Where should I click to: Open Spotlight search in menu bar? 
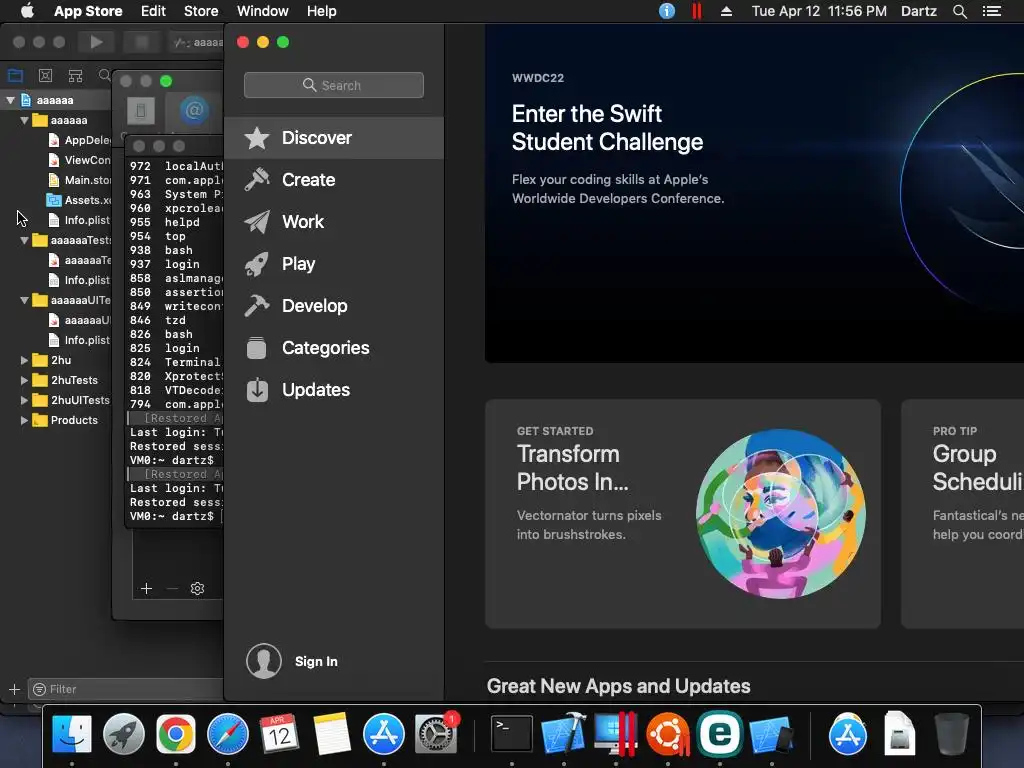pyautogui.click(x=959, y=11)
